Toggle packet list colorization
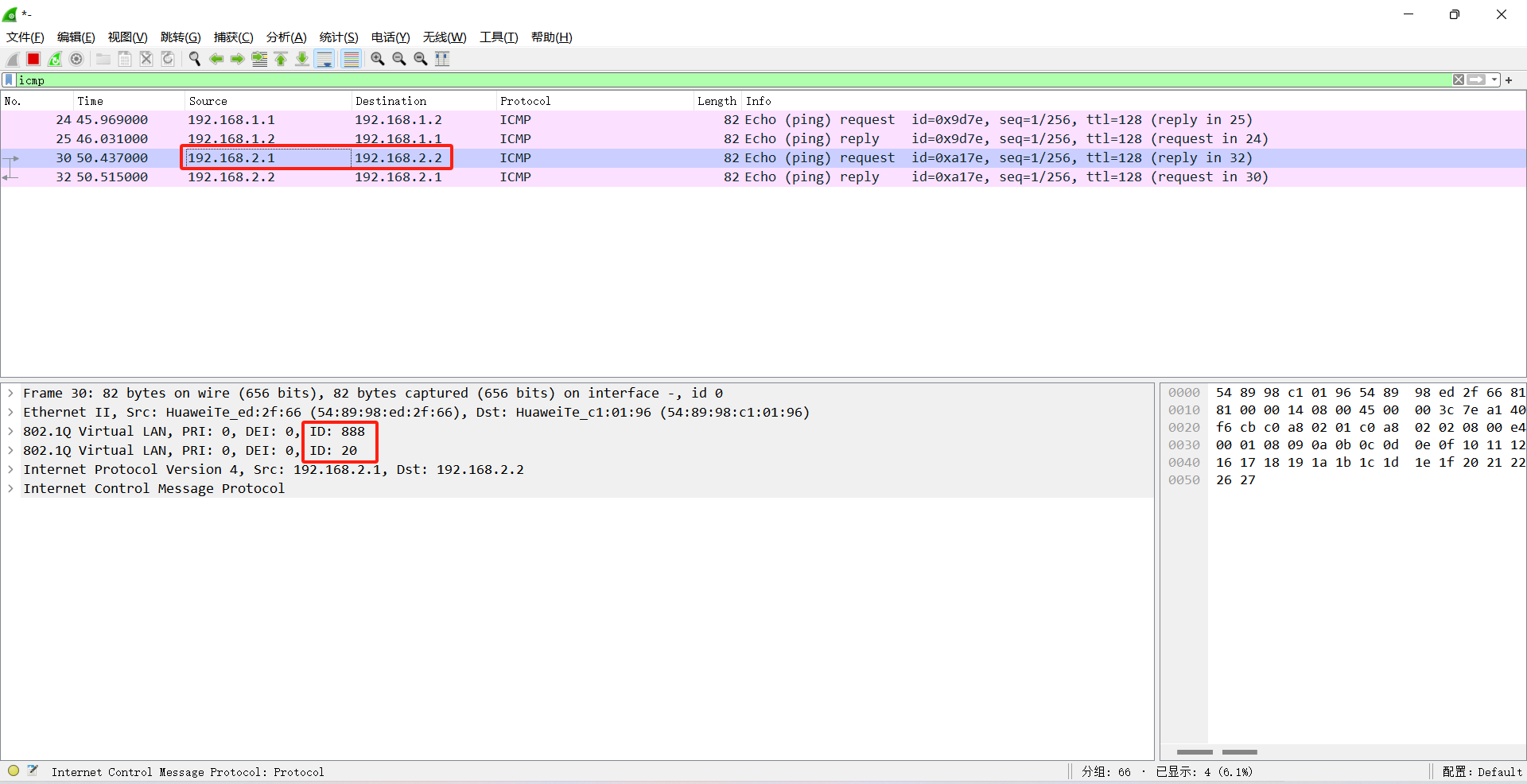This screenshot has height=784, width=1527. tap(351, 59)
